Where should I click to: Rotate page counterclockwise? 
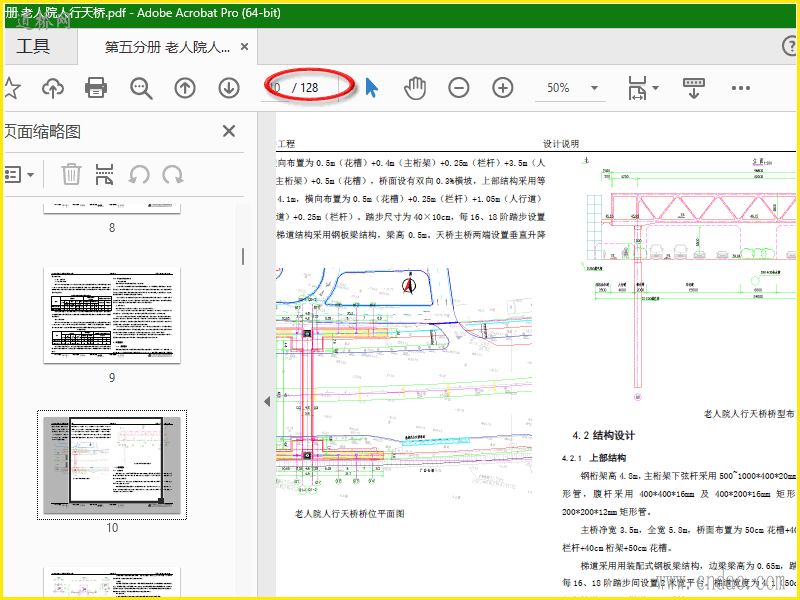pos(139,175)
